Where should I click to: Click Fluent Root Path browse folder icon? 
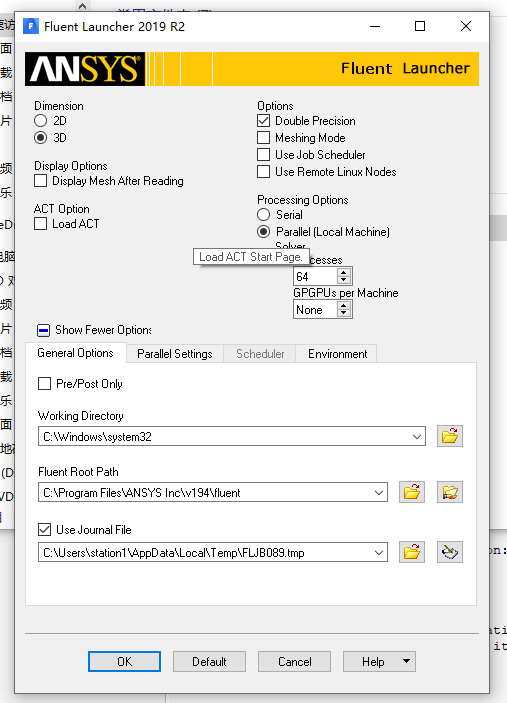(x=412, y=492)
